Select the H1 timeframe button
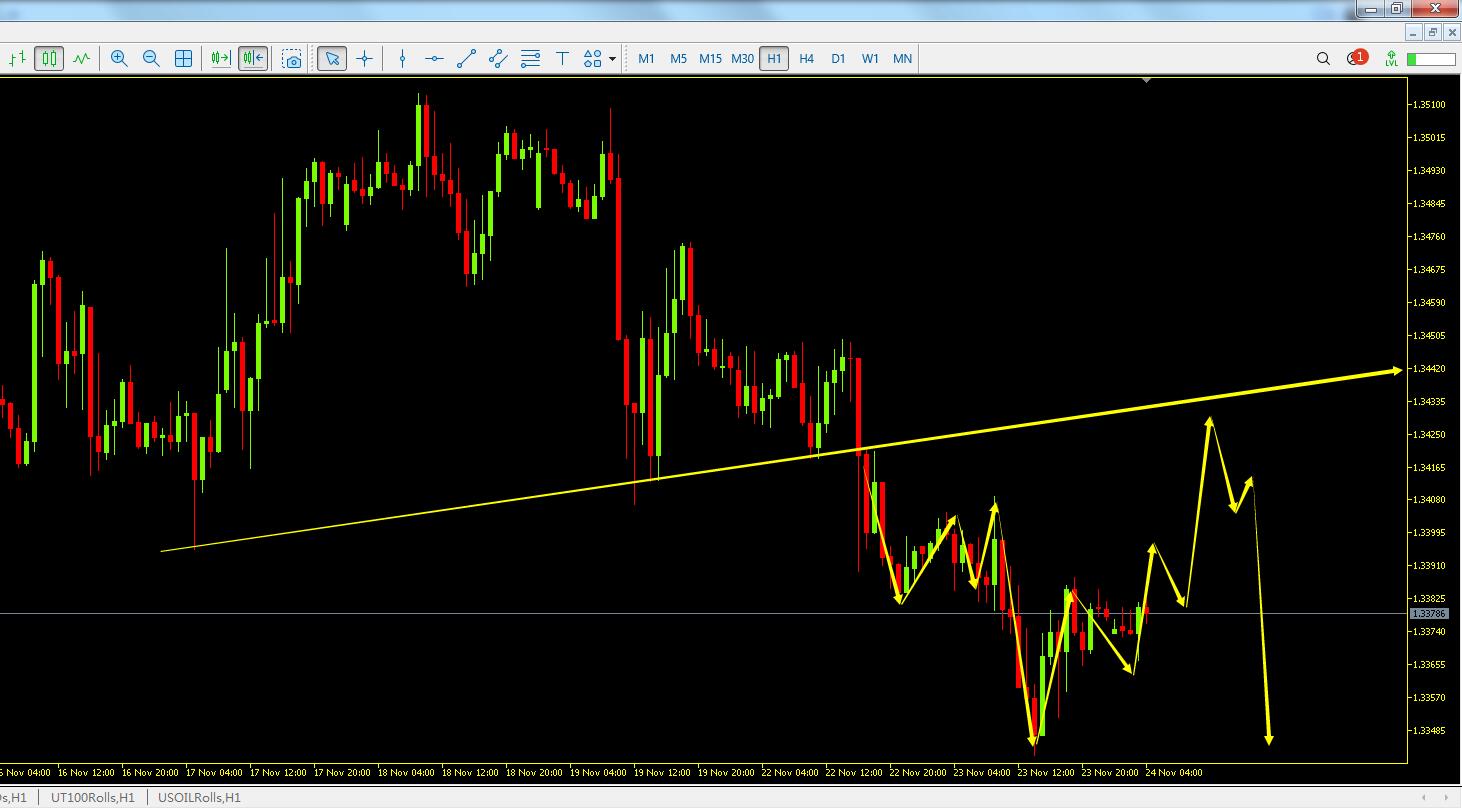Screen dimensions: 1462x809 (x=774, y=59)
